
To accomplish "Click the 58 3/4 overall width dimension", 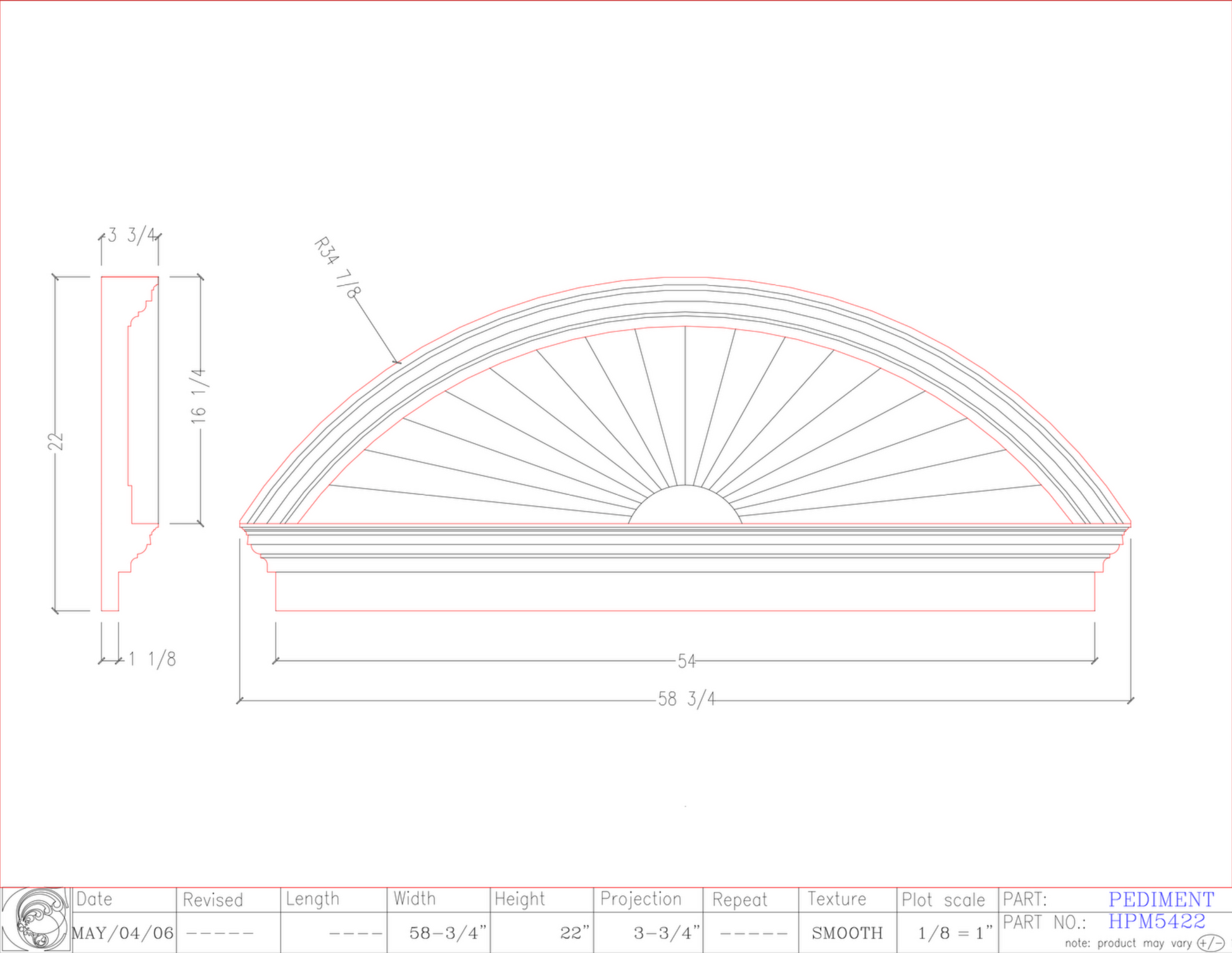I will tap(686, 699).
